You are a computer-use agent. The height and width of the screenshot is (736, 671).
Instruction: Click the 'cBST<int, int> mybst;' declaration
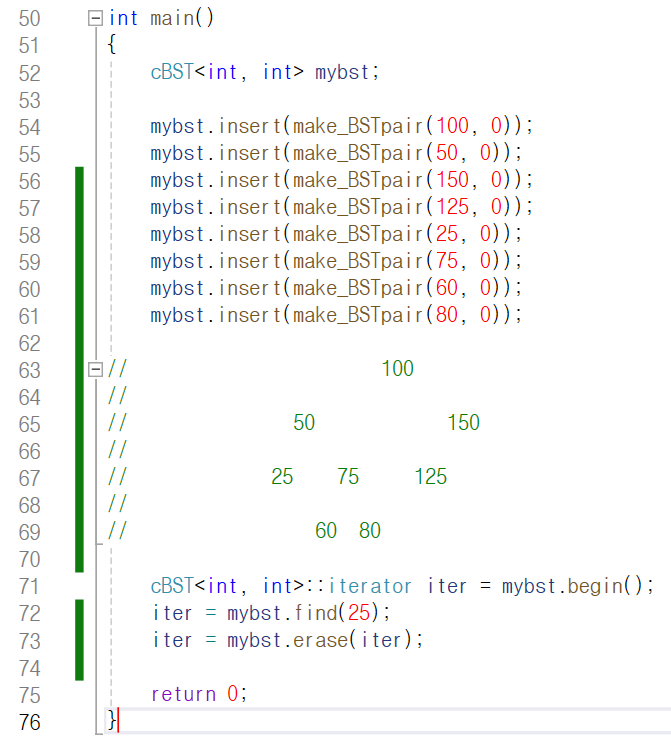click(x=265, y=72)
